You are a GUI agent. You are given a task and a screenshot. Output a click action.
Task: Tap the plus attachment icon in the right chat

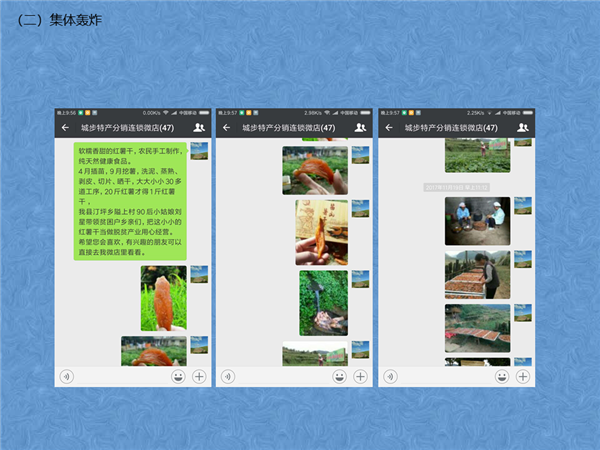523,376
